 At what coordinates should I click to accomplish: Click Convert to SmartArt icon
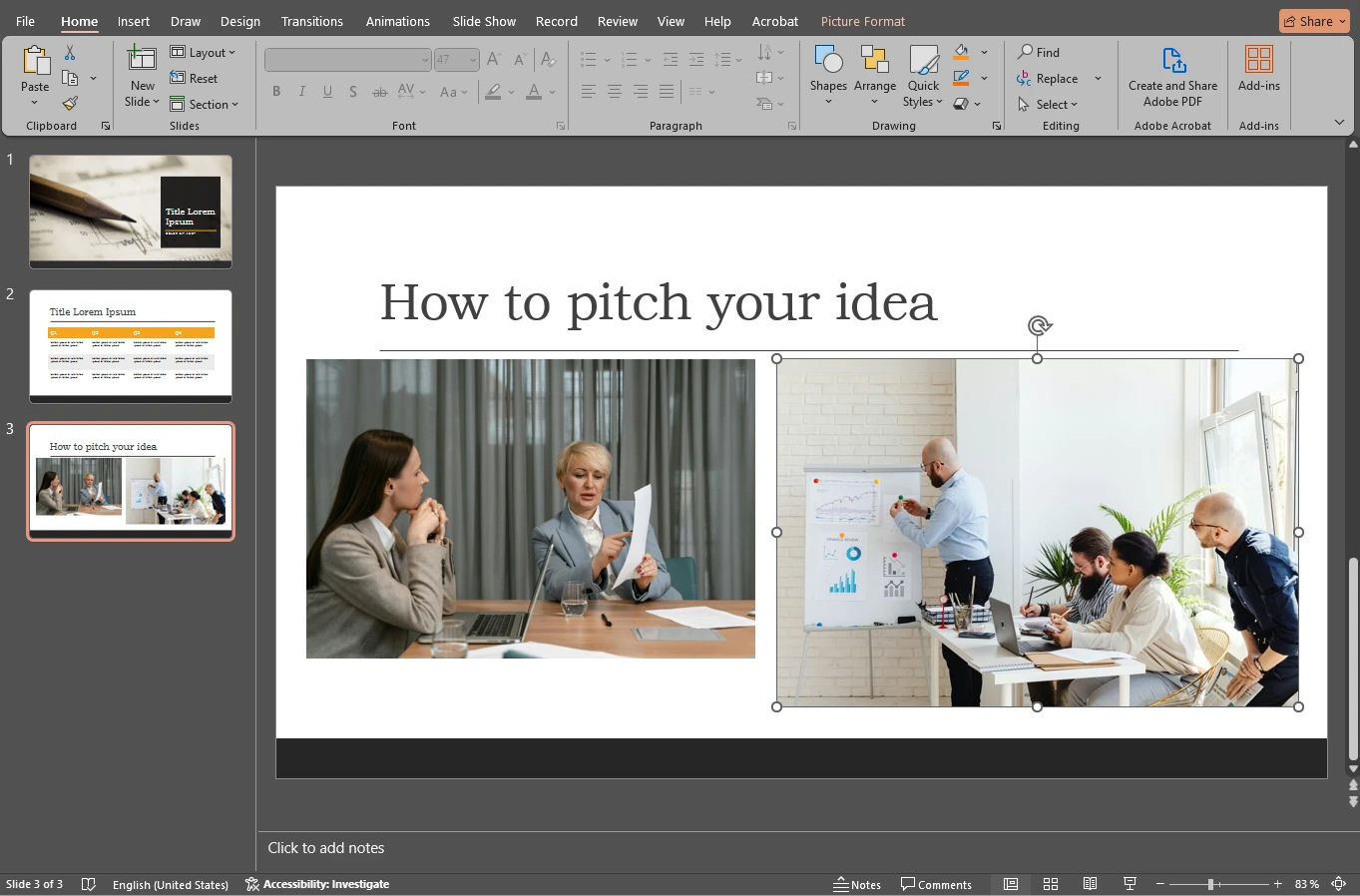(764, 104)
